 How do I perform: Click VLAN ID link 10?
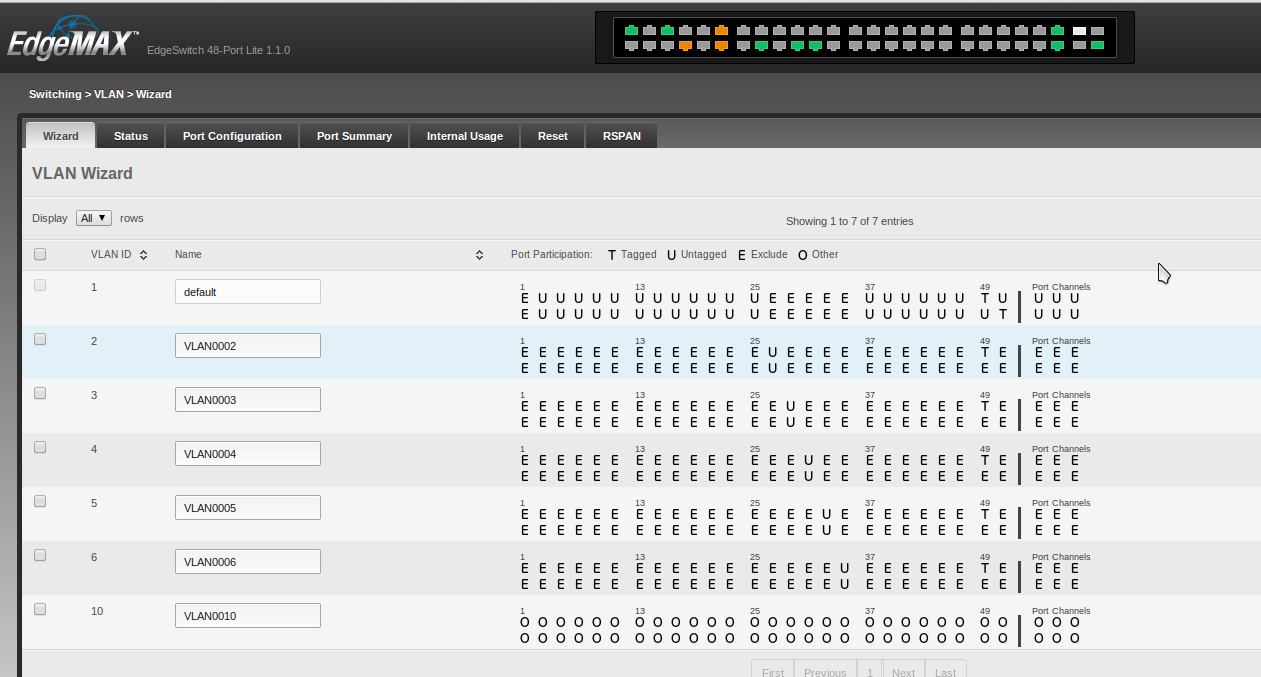click(97, 611)
